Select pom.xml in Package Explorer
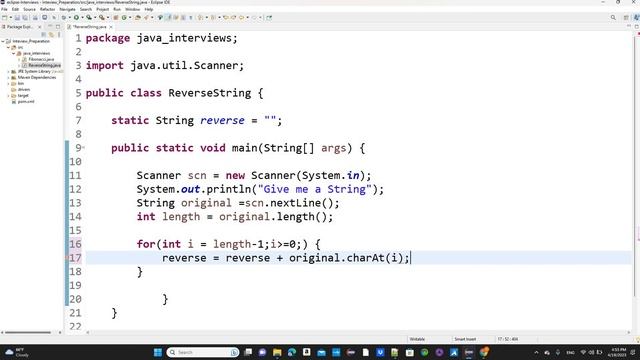 click(26, 102)
